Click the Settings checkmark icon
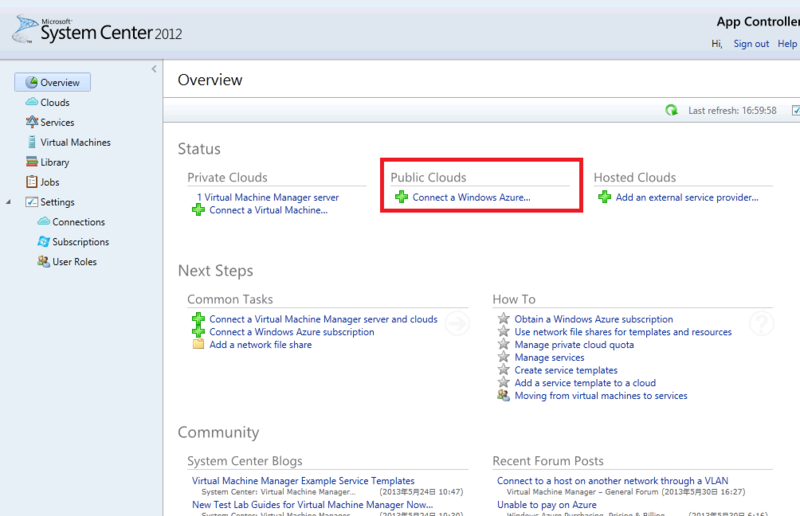 tap(32, 202)
